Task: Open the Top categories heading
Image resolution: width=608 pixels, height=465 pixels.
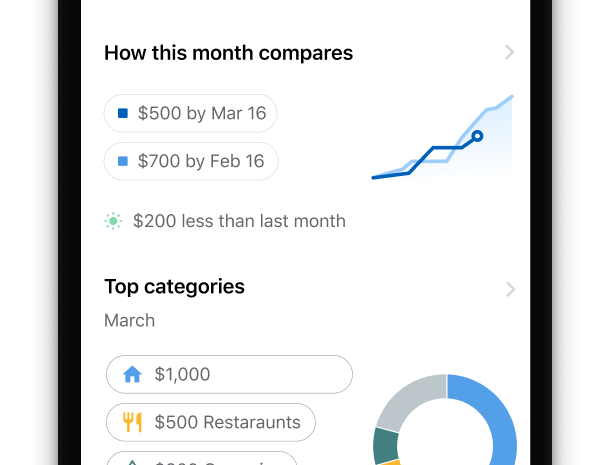Action: coord(174,287)
